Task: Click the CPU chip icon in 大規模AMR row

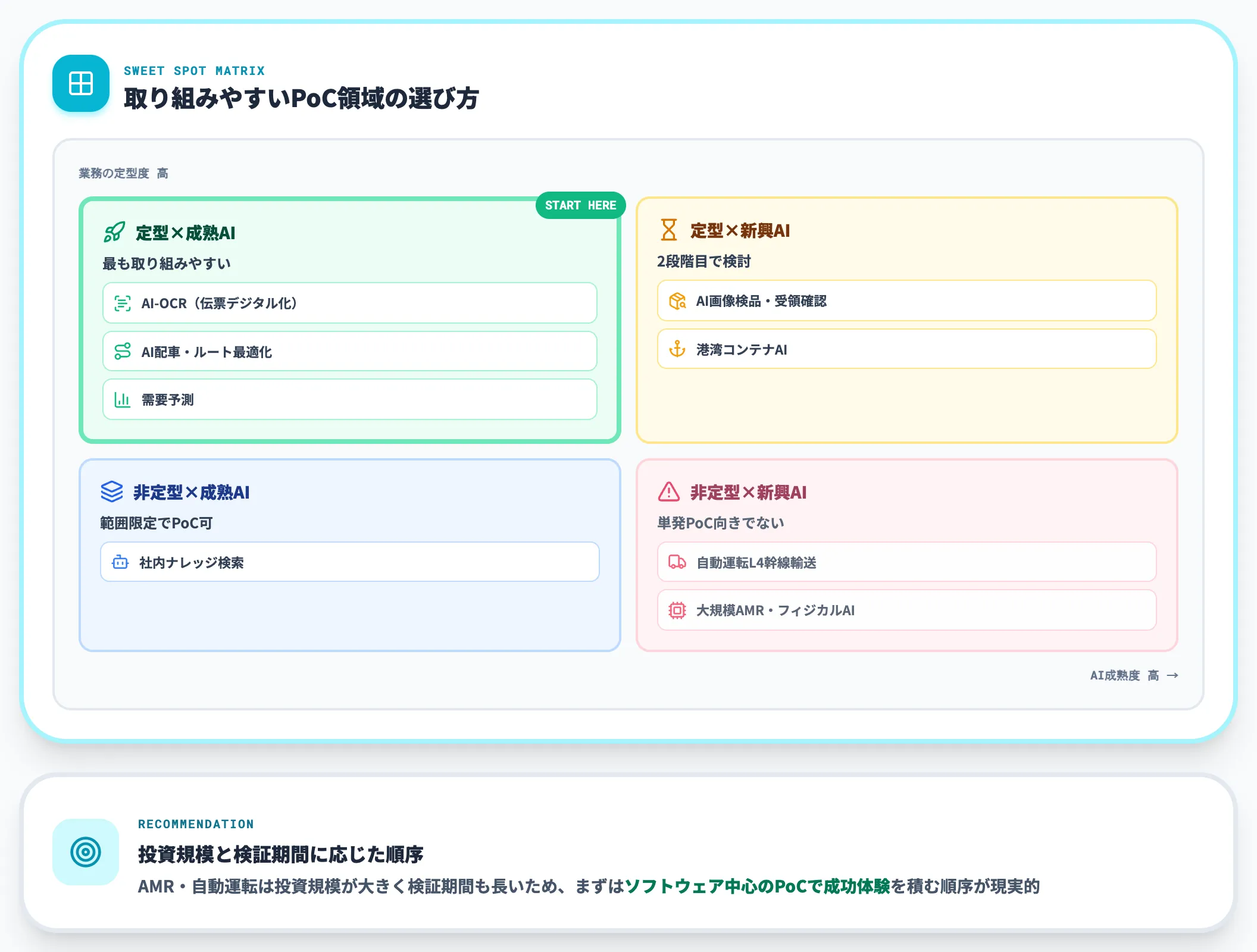Action: pos(677,610)
